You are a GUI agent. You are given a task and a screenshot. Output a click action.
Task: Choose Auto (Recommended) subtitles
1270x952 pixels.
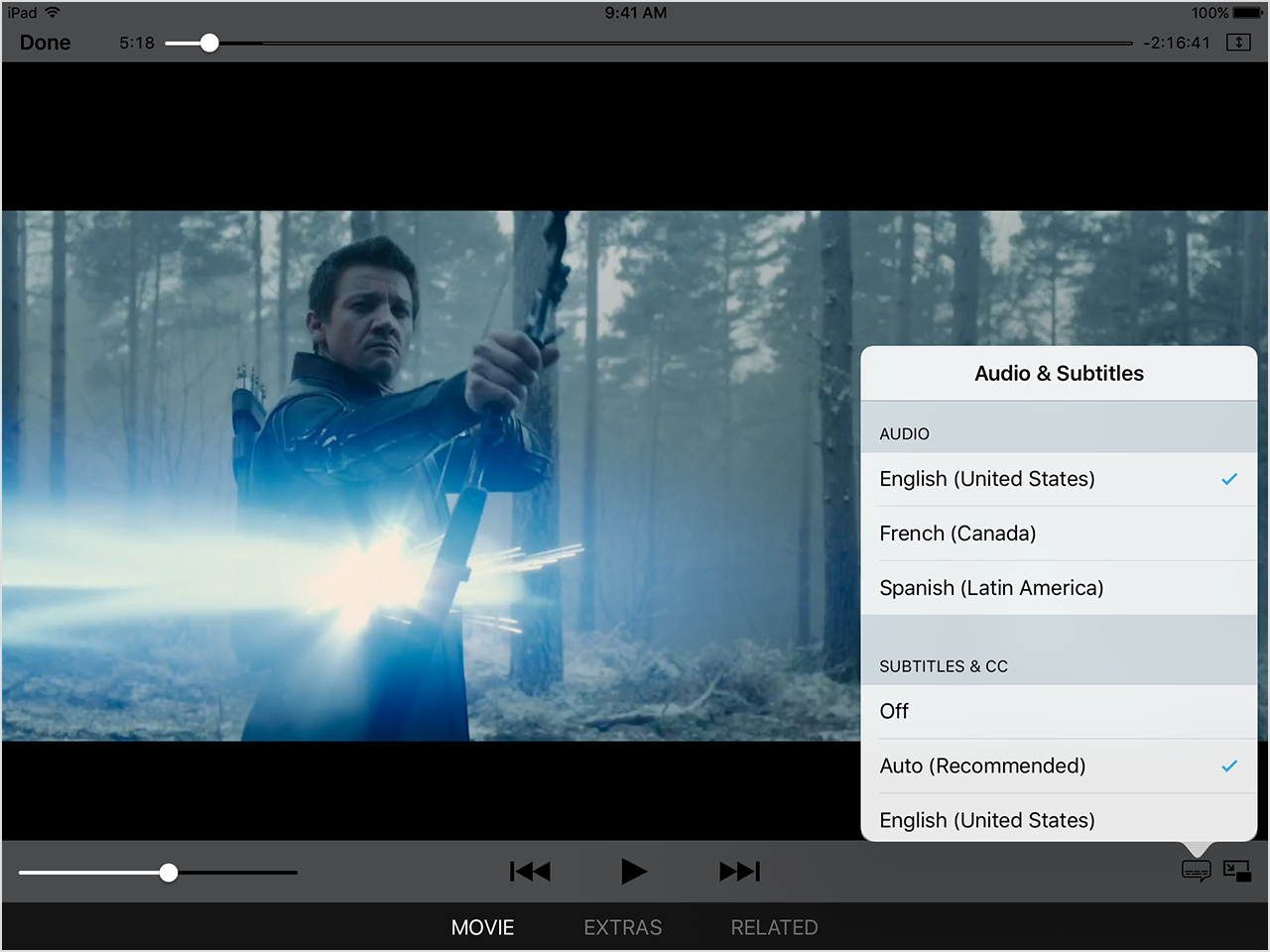(x=1059, y=766)
